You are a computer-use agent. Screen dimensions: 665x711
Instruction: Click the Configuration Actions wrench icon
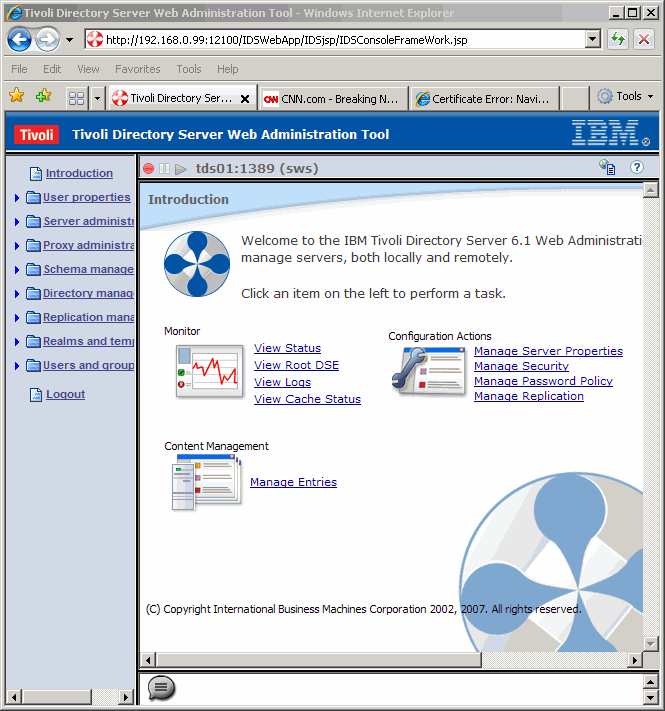coord(429,370)
